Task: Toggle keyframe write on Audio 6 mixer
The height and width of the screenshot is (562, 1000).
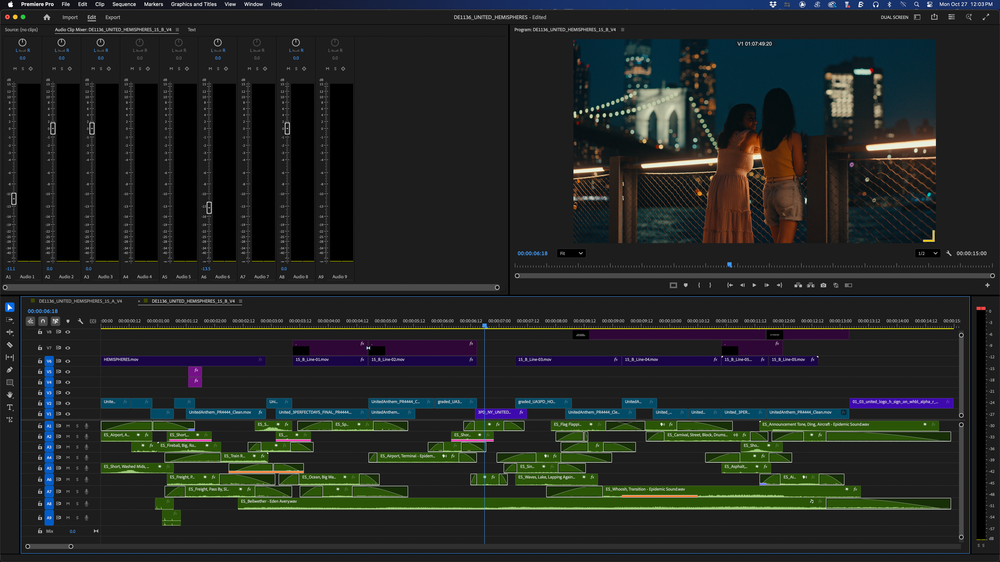Action: 226,68
